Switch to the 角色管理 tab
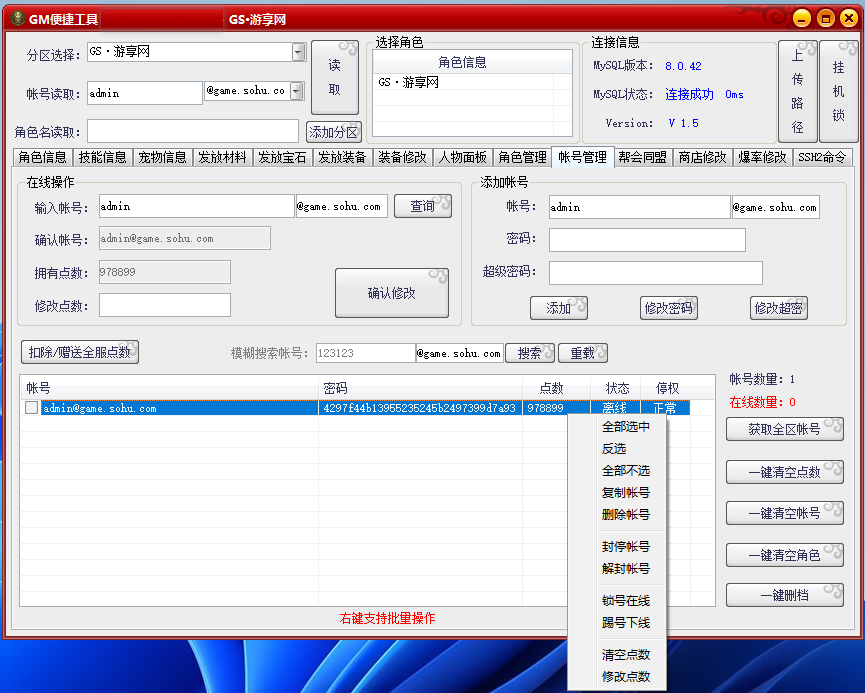Screen dimensions: 865x693 click(522, 157)
